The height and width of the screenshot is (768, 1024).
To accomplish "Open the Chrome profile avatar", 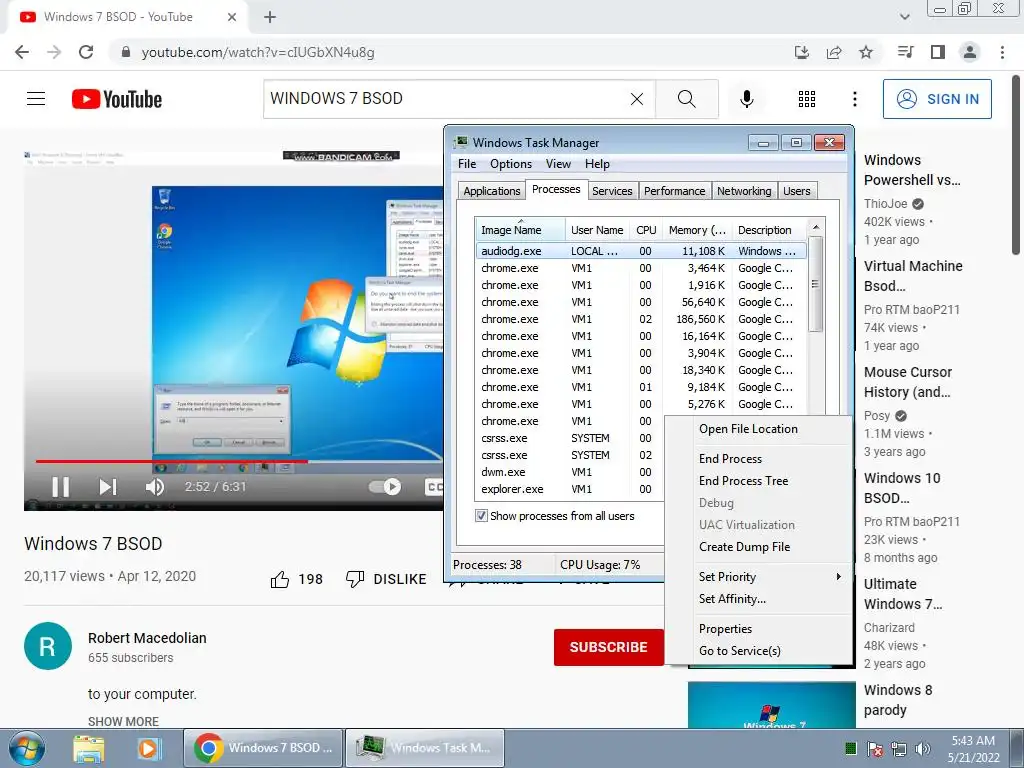I will 970,52.
